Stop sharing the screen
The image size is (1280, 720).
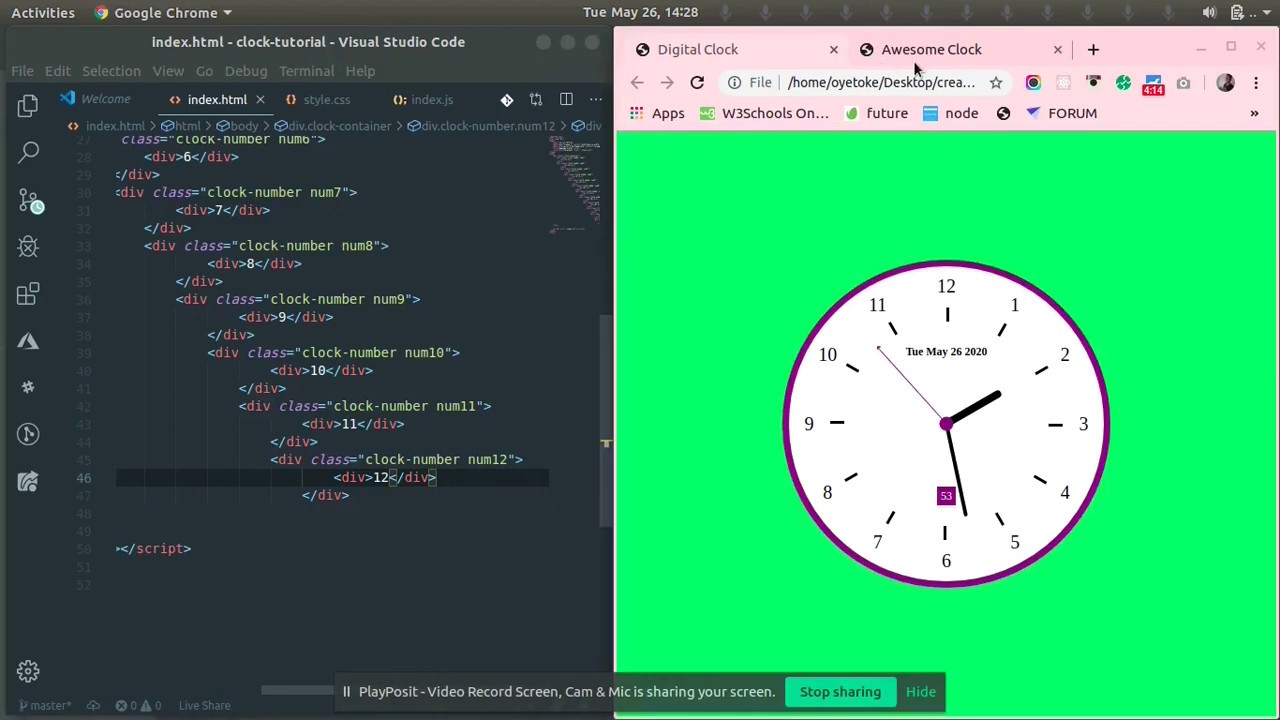(840, 692)
